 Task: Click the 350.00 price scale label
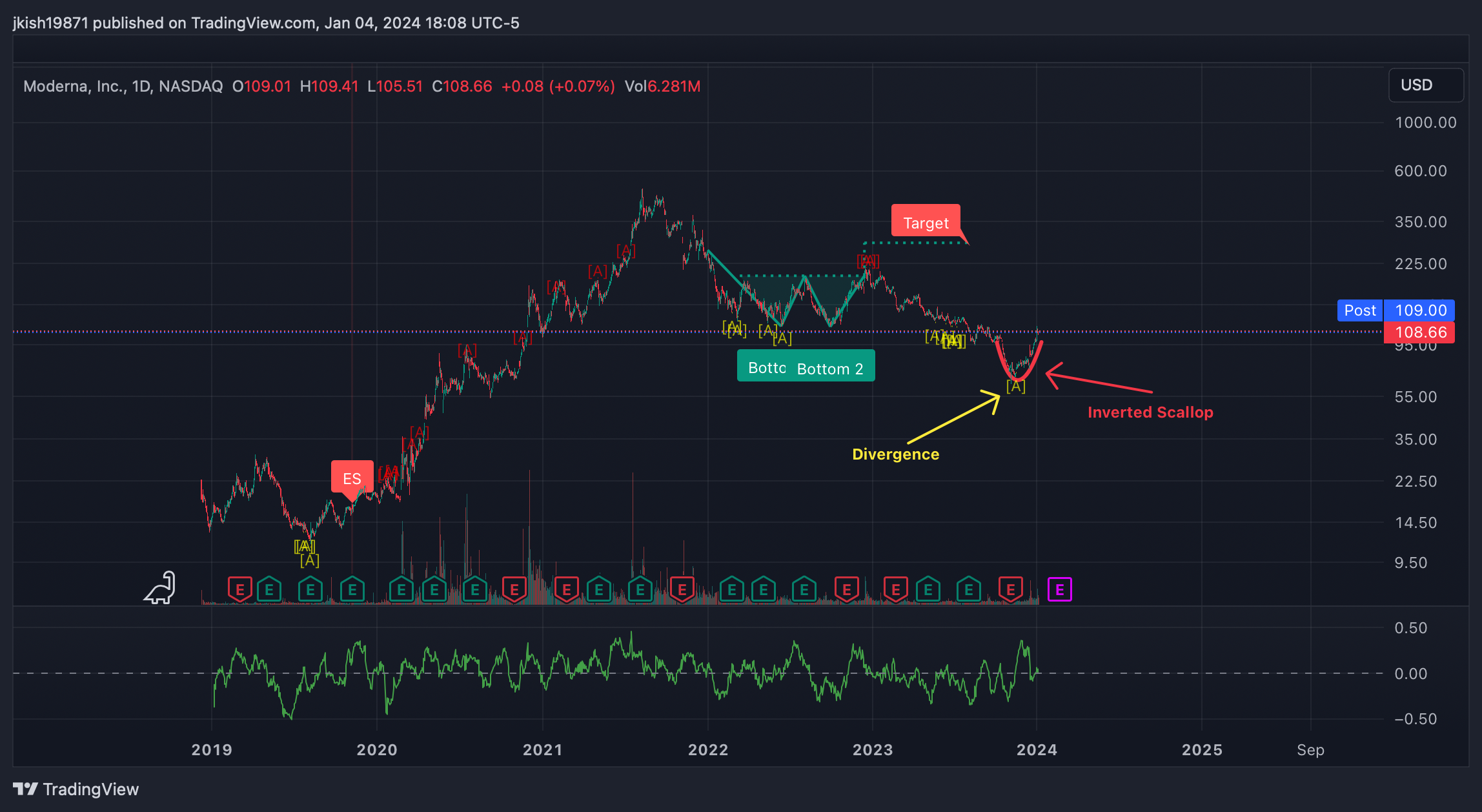click(1421, 222)
